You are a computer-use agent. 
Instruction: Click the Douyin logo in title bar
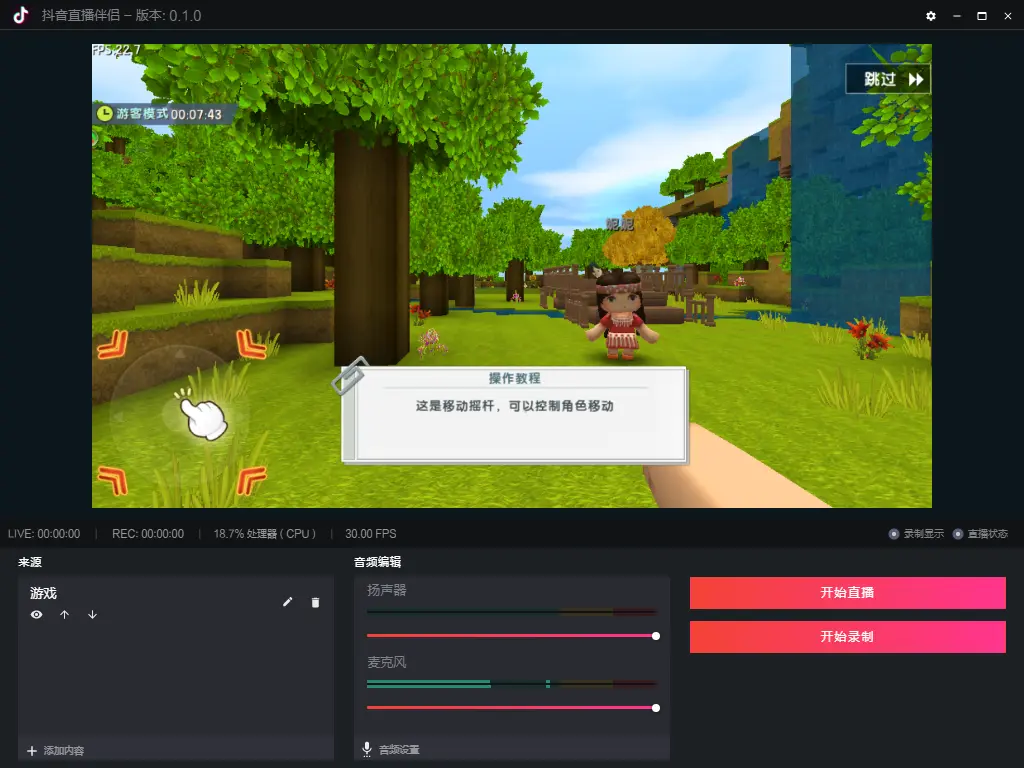point(21,15)
